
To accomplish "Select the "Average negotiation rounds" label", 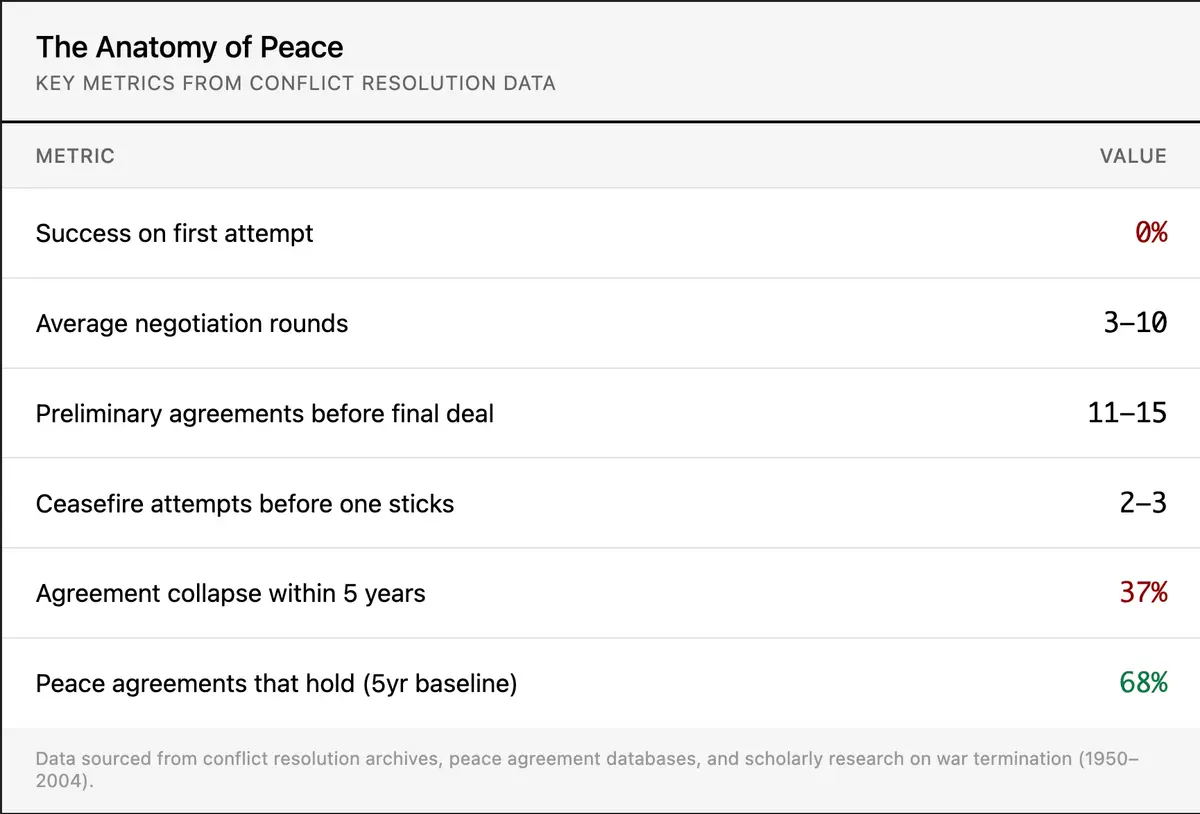I will click(x=192, y=323).
